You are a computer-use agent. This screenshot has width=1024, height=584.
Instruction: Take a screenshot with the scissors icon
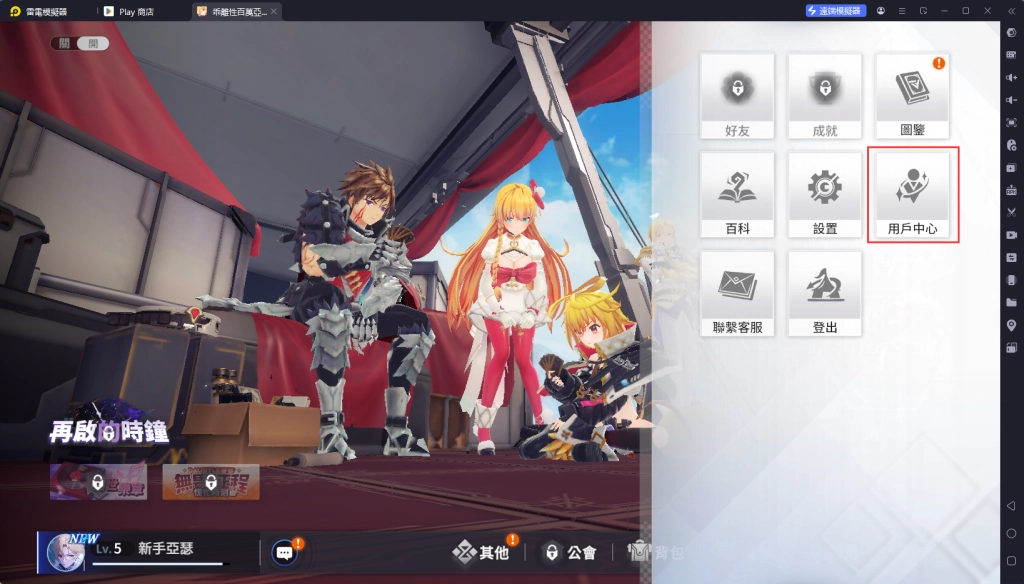point(1012,212)
